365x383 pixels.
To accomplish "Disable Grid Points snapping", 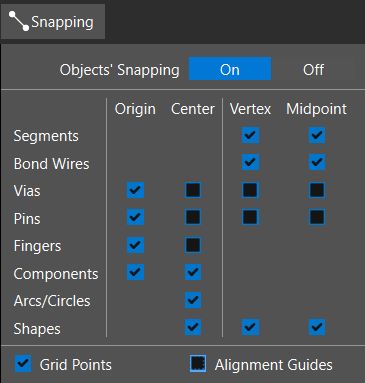I will [23, 364].
